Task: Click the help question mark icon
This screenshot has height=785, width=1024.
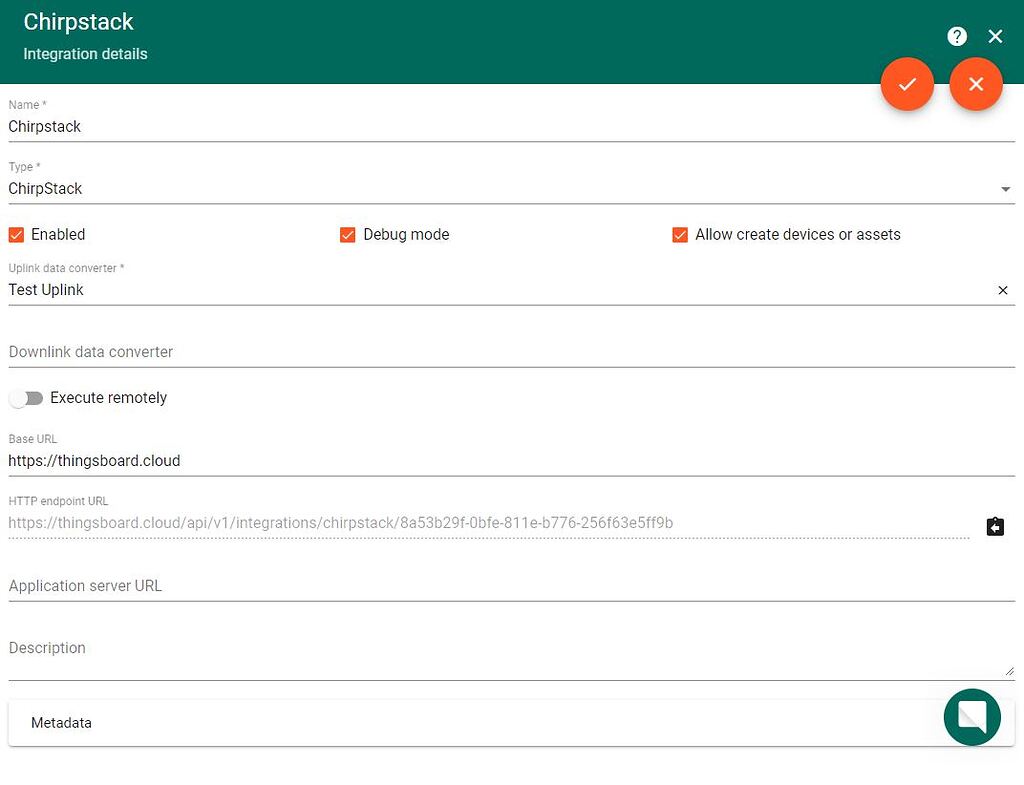Action: (957, 36)
